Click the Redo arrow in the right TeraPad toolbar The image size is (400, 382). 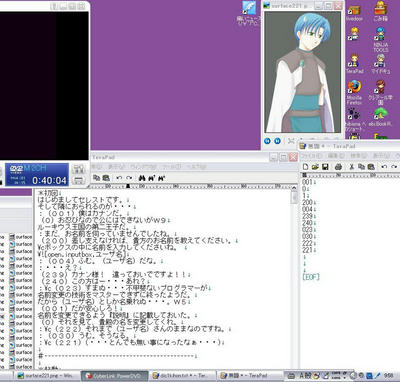click(x=394, y=166)
